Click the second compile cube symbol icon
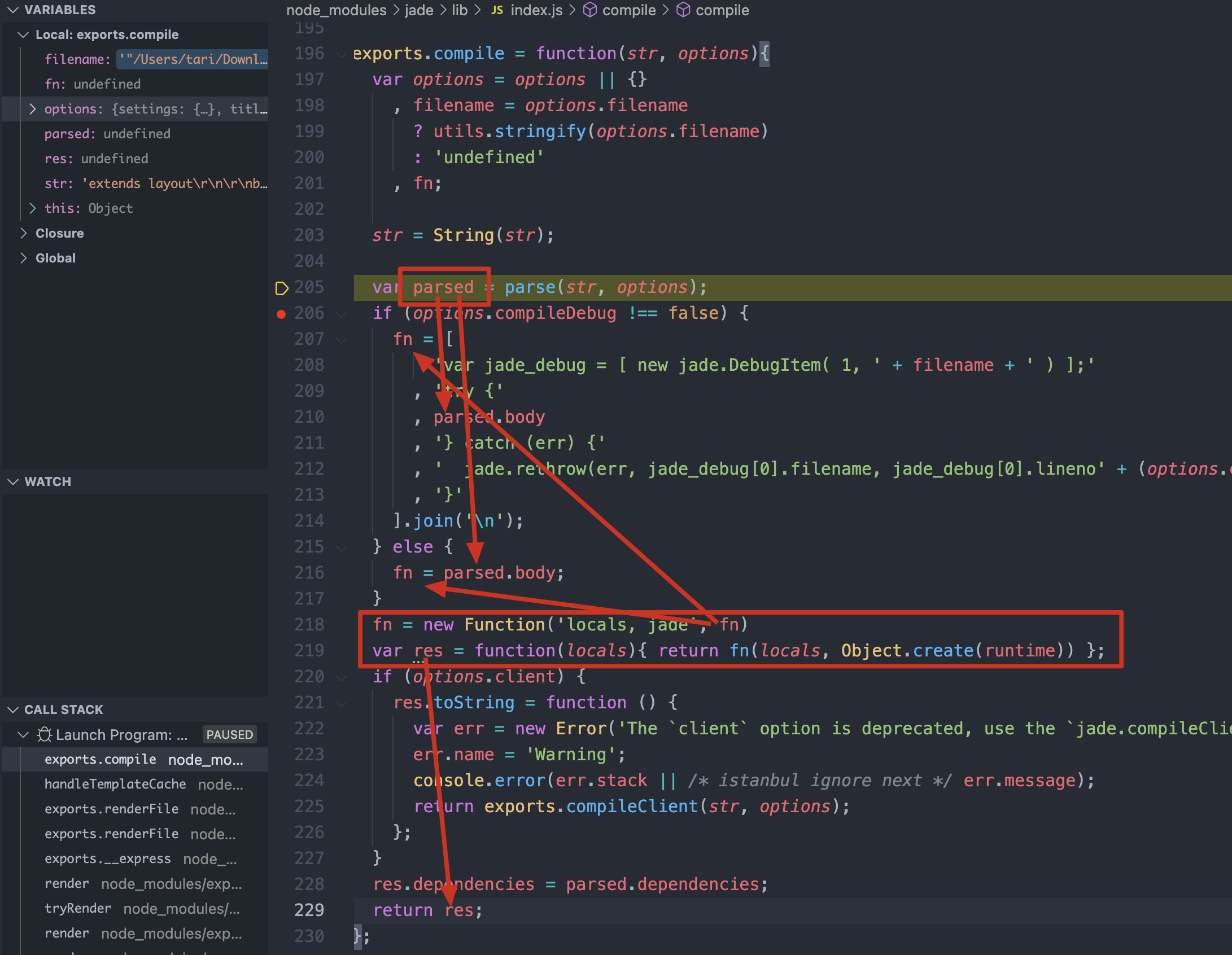The width and height of the screenshot is (1232, 955). tap(683, 10)
